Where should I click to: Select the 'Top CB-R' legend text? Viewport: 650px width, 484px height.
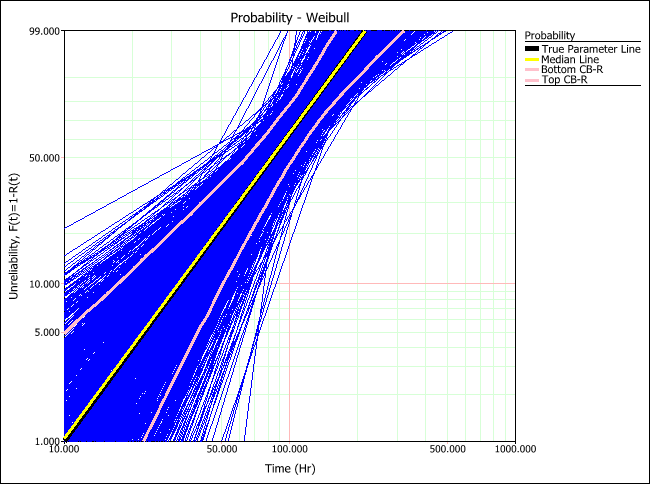pos(564,79)
